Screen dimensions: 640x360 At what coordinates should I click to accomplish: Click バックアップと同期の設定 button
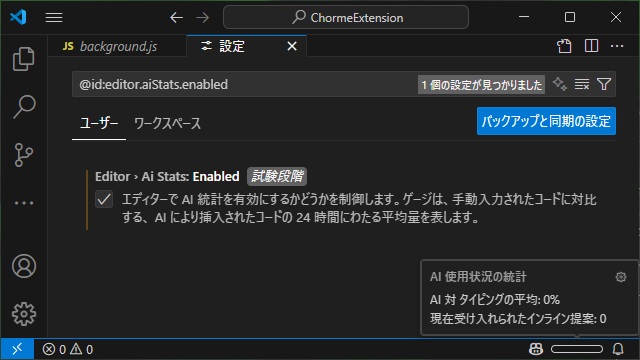pyautogui.click(x=546, y=121)
